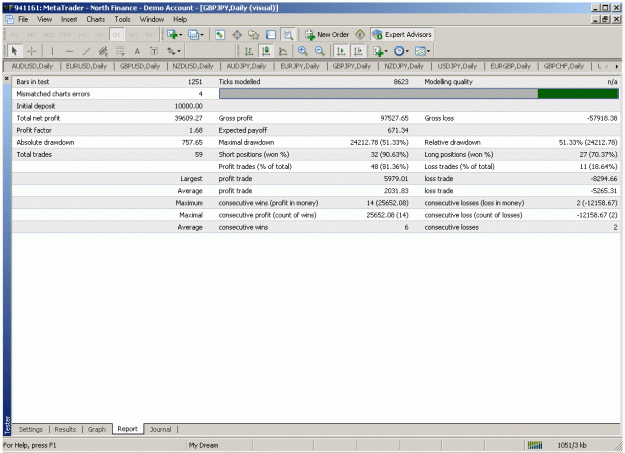Switch to the AUDUSD,Daily chart tab
This screenshot has height=453, width=625.
point(32,66)
